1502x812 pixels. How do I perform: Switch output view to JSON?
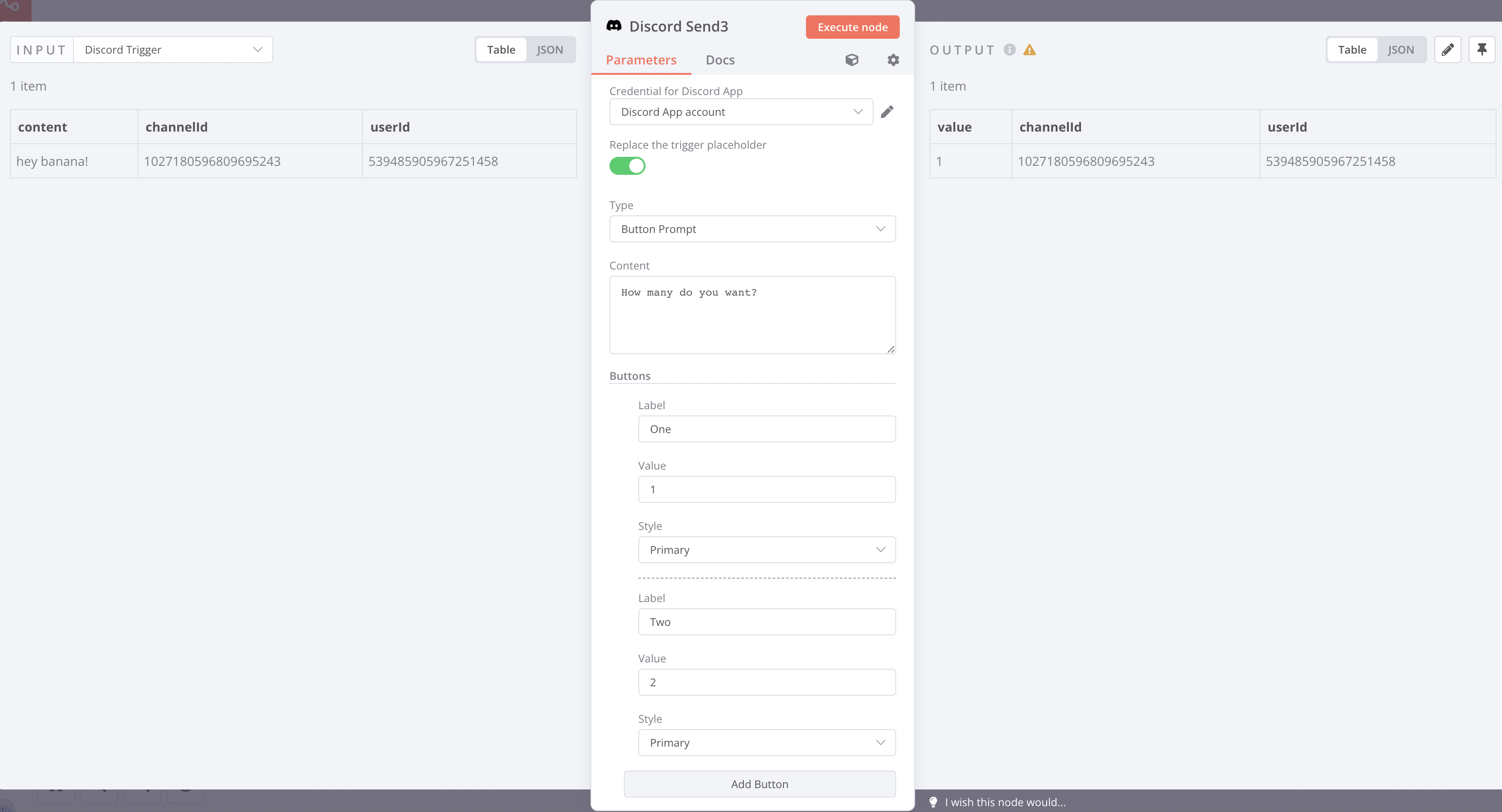pyautogui.click(x=1401, y=50)
